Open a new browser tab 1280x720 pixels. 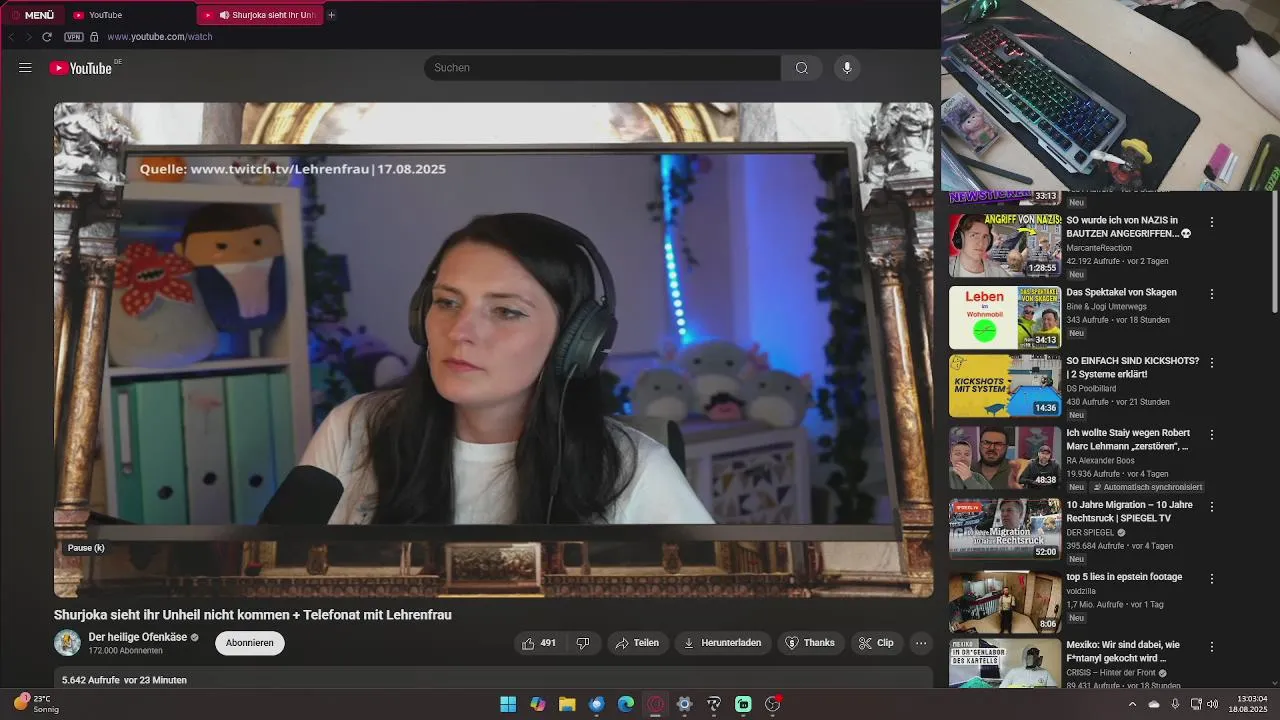[332, 15]
